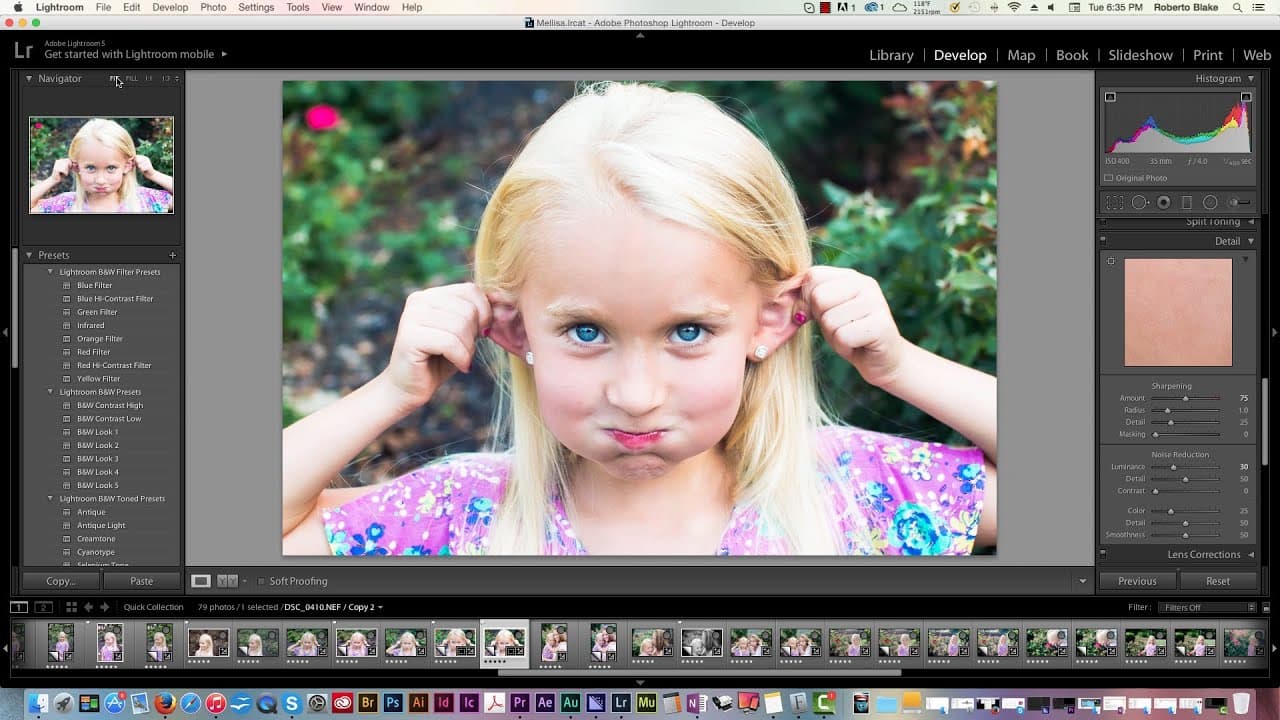Image resolution: width=1280 pixels, height=720 pixels.
Task: Click the second window number 2 icon
Action: click(43, 607)
